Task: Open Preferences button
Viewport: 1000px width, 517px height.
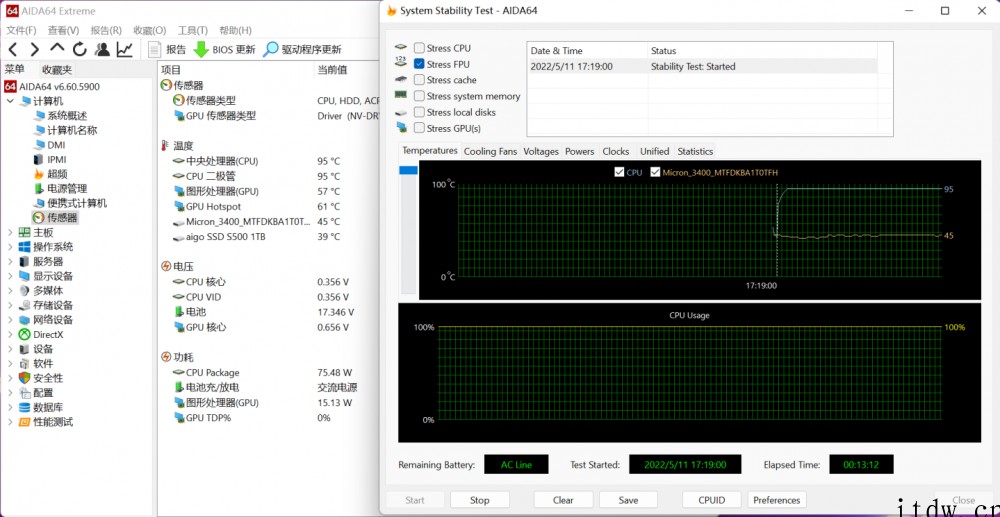Action: click(777, 500)
